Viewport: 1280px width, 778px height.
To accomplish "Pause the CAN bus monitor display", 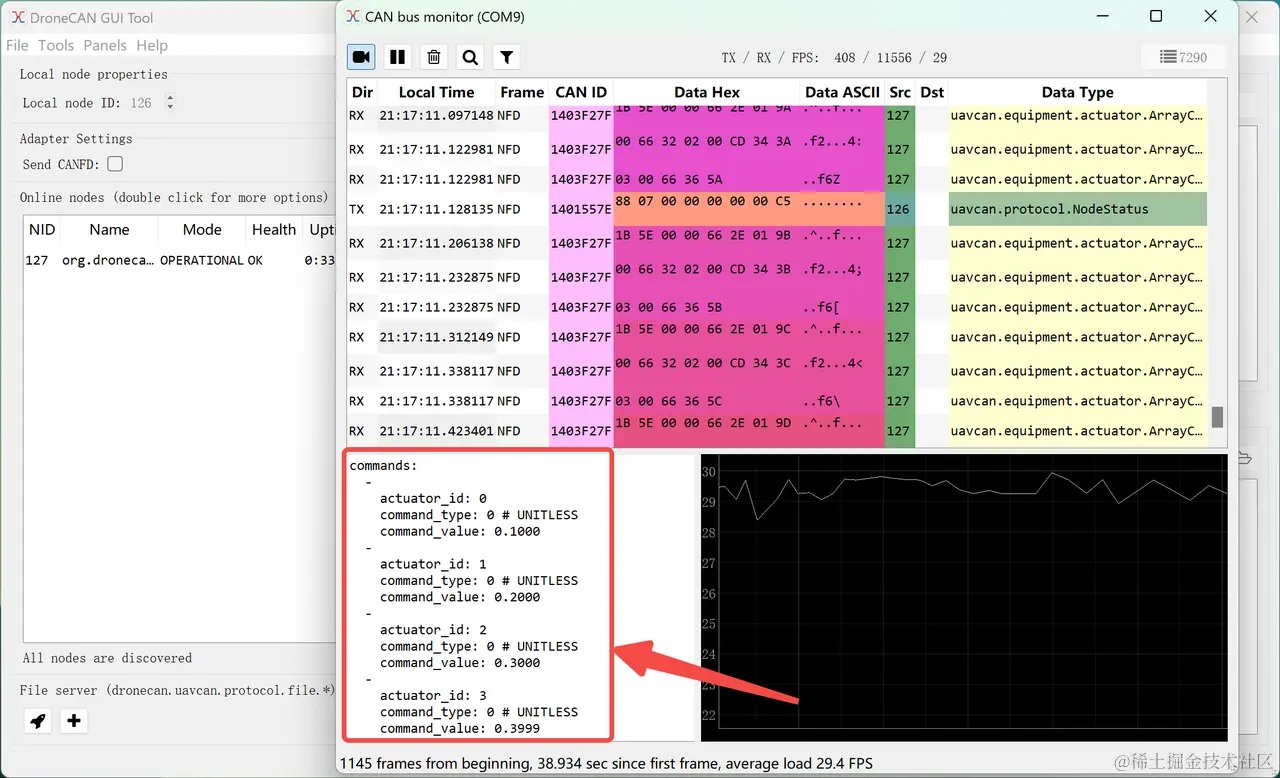I will tap(398, 58).
